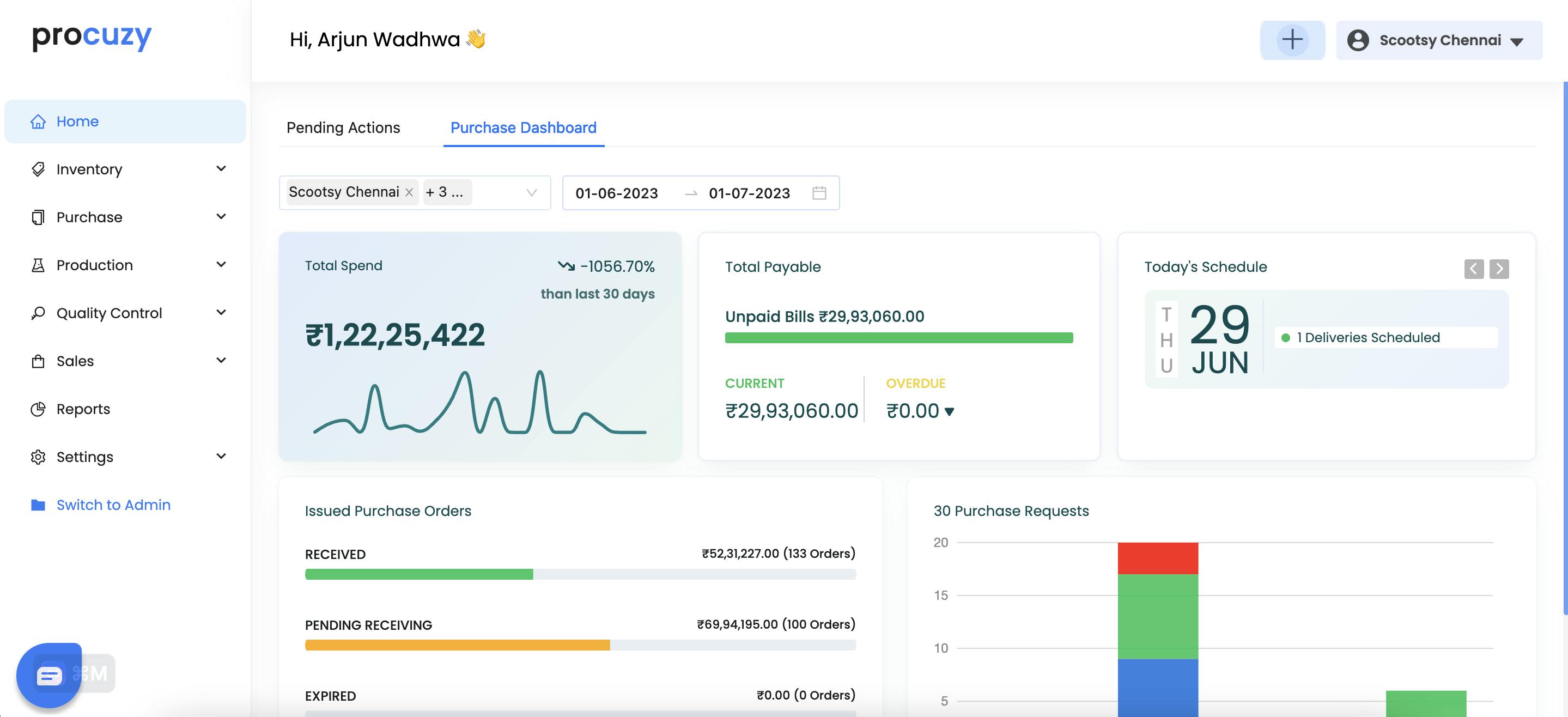Click the plus create-new button
This screenshot has height=717, width=1568.
point(1292,40)
